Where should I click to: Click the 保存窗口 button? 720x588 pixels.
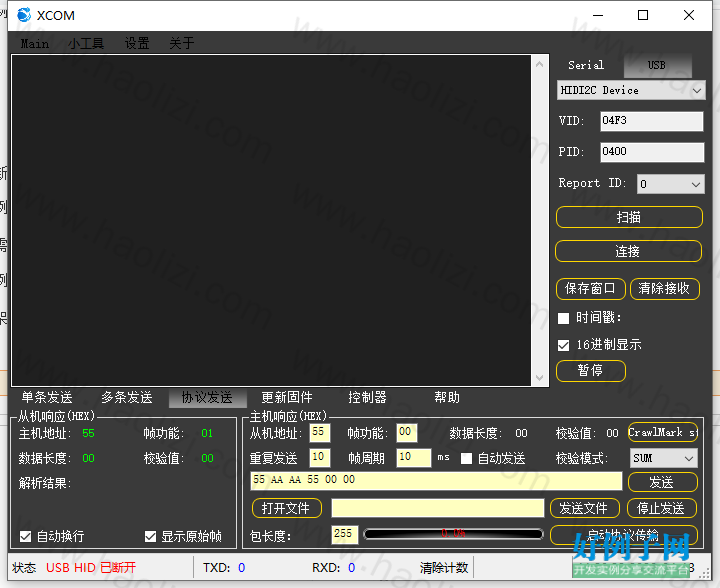591,289
